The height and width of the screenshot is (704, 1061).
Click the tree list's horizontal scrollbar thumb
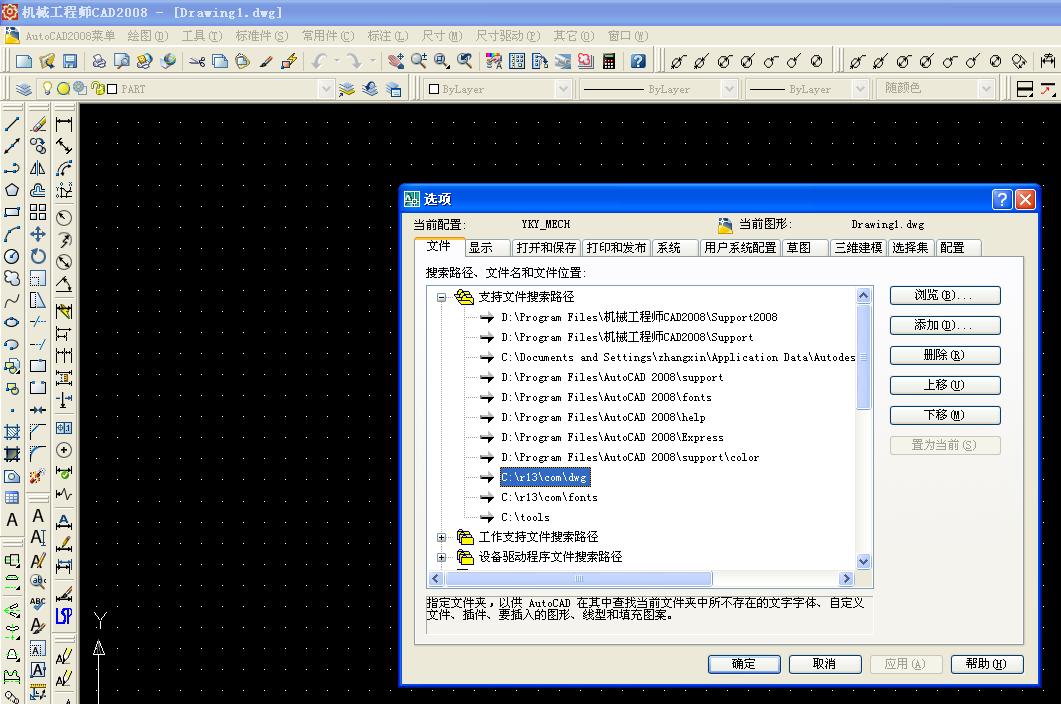[x=579, y=579]
